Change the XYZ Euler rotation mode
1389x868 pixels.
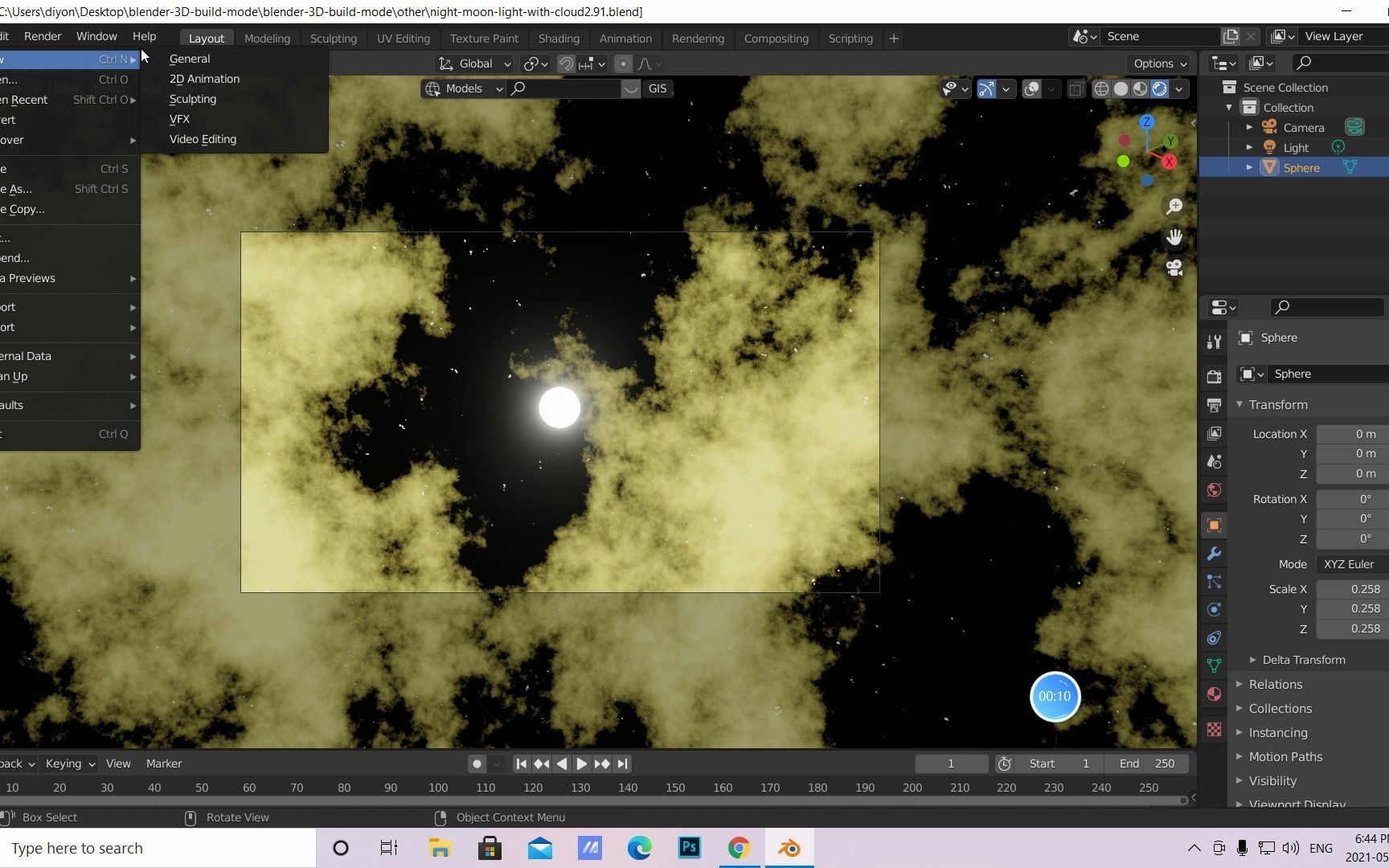[1349, 563]
